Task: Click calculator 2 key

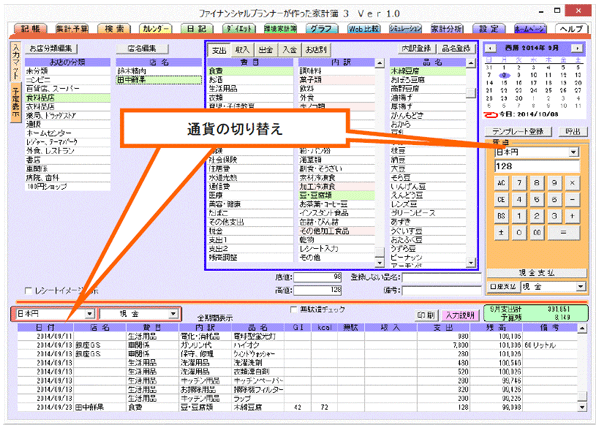Action: point(536,216)
